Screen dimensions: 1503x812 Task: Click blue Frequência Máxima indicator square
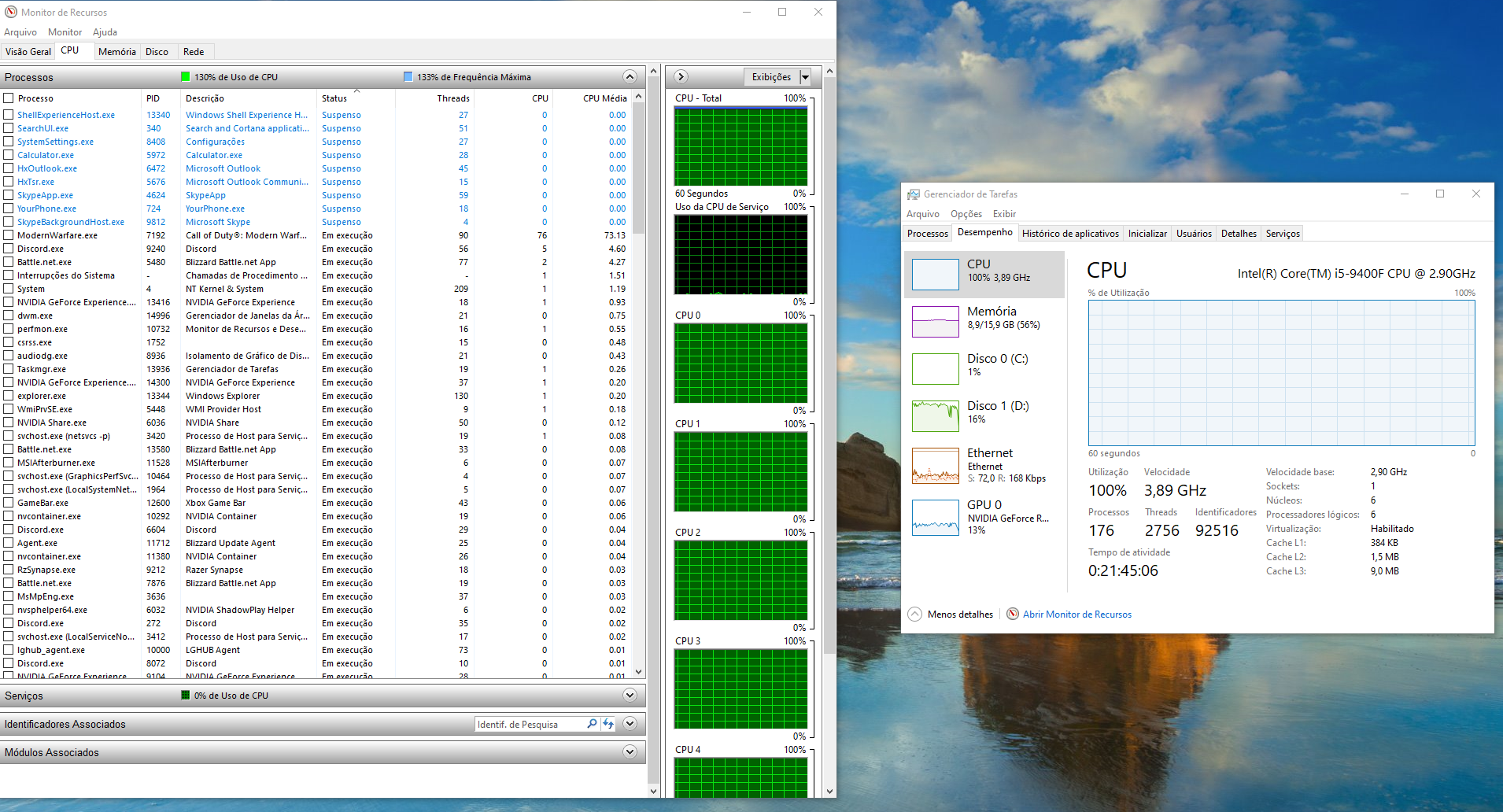(408, 77)
